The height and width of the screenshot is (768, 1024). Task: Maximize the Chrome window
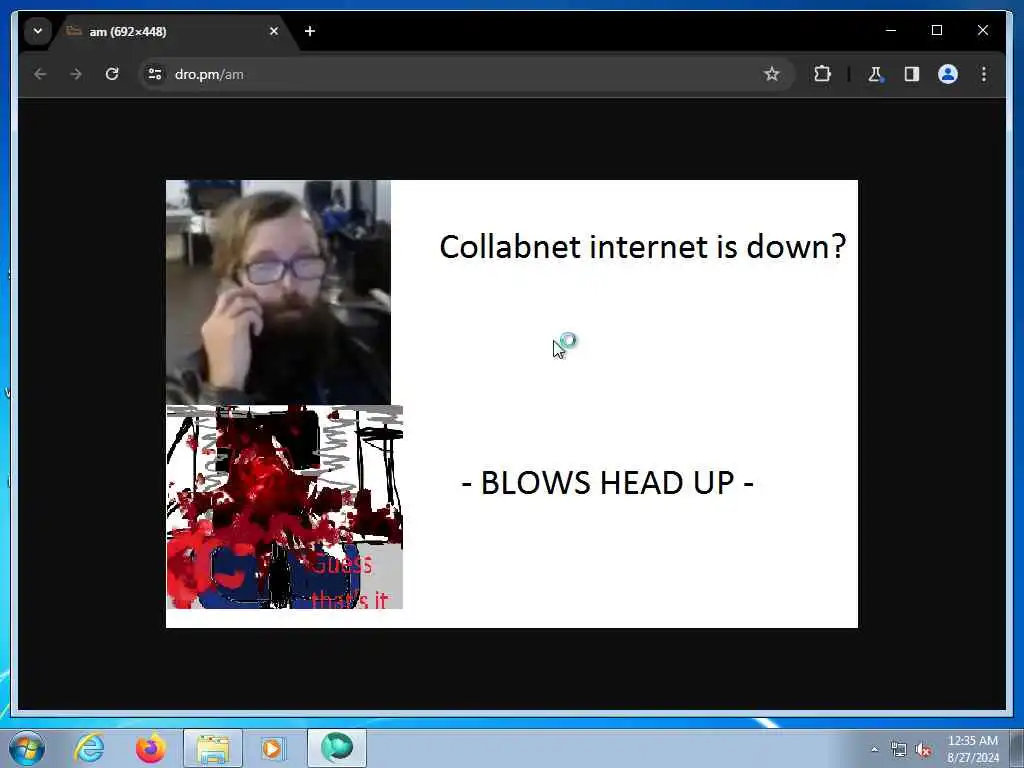click(936, 30)
